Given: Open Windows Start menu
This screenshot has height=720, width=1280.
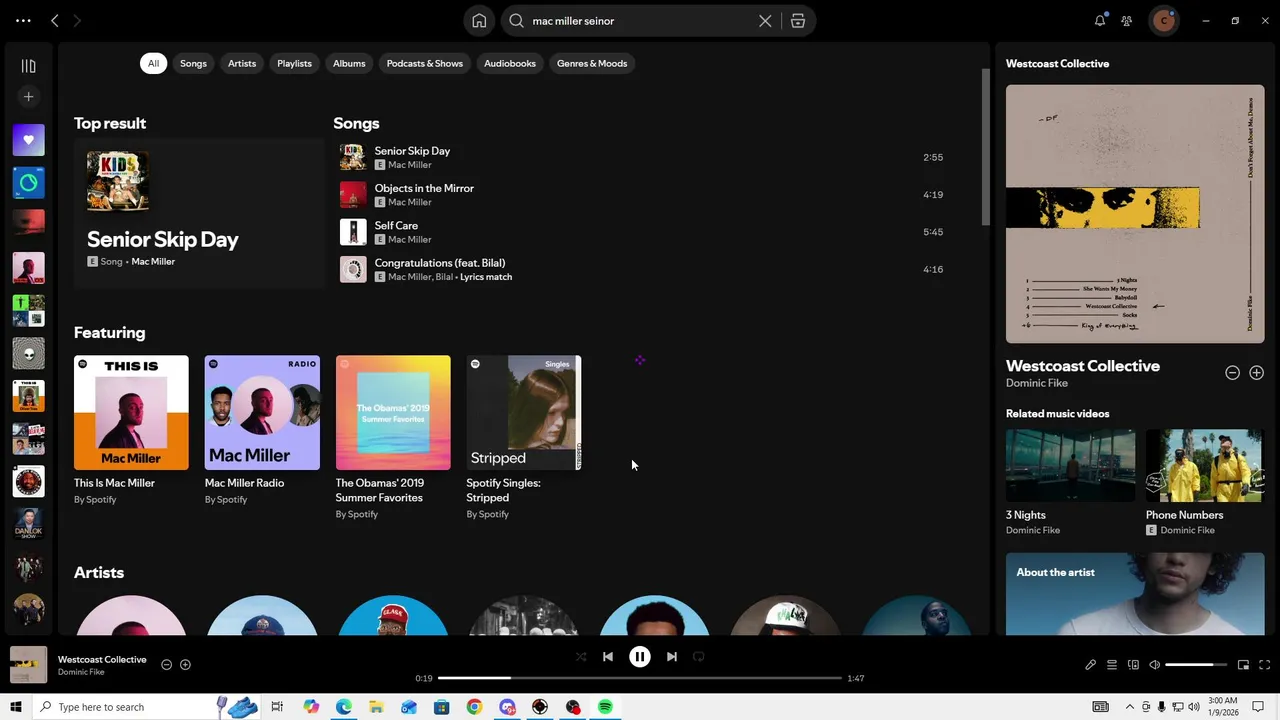Looking at the screenshot, I should click(15, 707).
